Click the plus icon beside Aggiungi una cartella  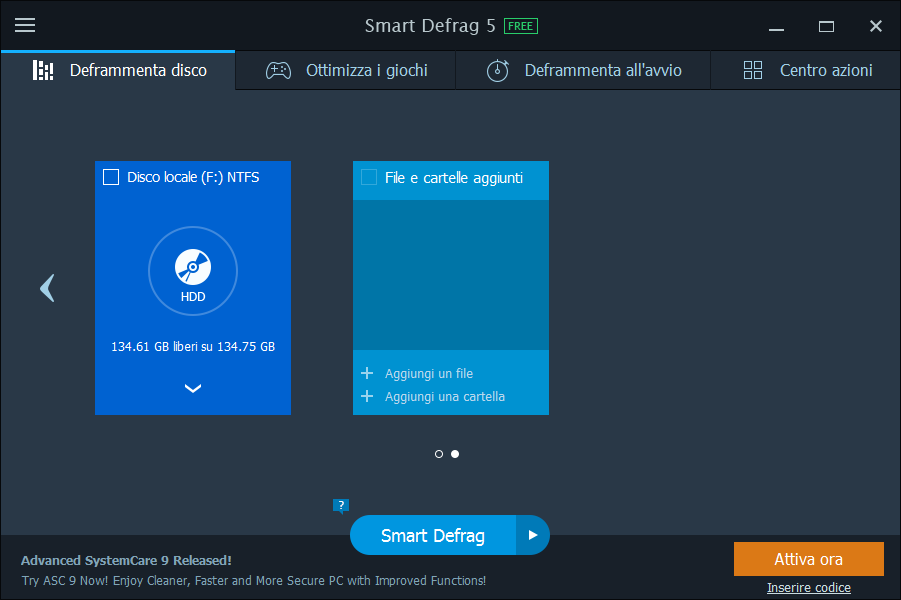click(x=367, y=396)
